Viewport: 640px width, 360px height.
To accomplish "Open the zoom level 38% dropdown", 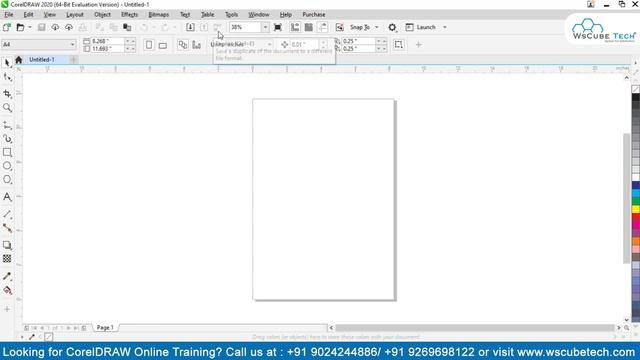I will pyautogui.click(x=265, y=27).
